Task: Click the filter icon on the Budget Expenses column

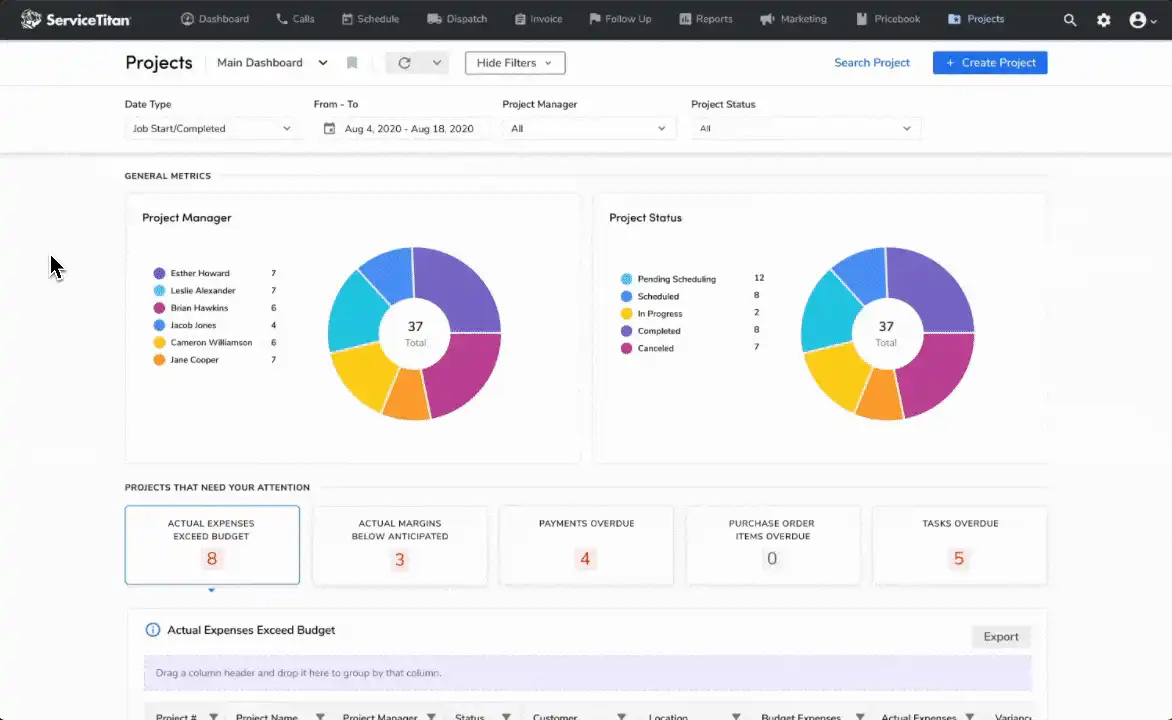Action: 860,716
